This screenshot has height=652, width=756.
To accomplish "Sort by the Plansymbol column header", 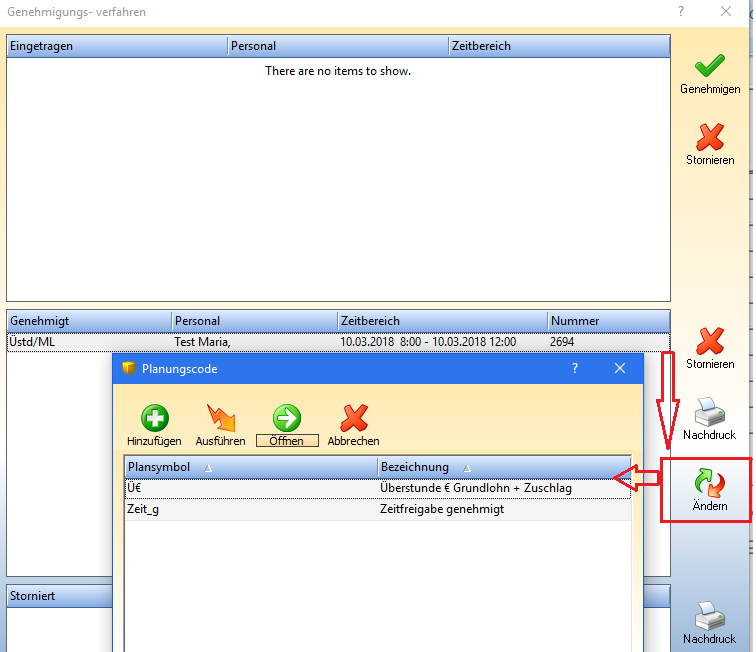I will click(250, 467).
